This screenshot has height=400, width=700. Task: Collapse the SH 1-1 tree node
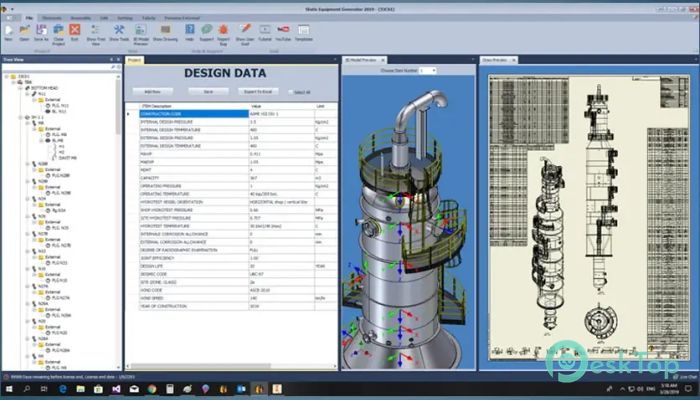(x=22, y=118)
